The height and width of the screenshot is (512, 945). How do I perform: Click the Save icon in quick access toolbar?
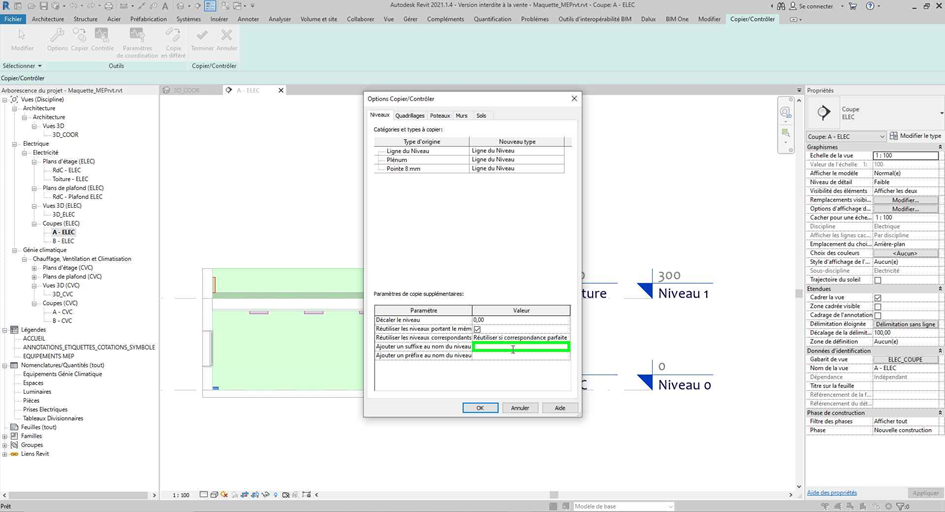(x=43, y=6)
